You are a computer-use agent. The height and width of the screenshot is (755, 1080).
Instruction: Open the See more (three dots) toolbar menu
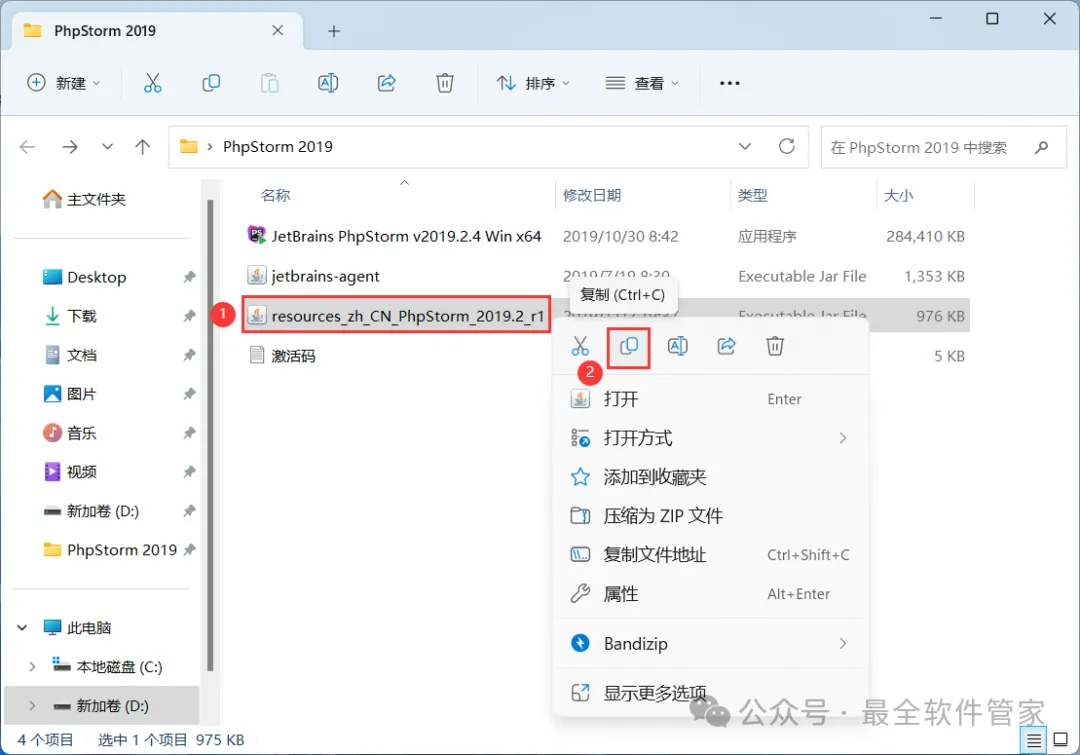[729, 83]
